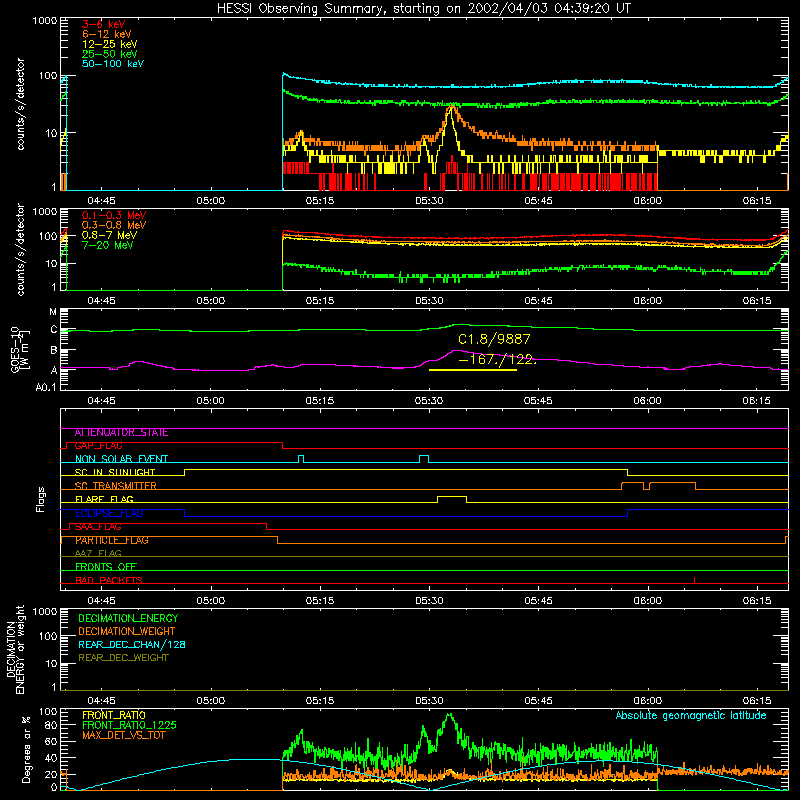This screenshot has height=800, width=800.
Task: Click the DECIMATION_WEIGHT legend entry
Action: tap(127, 631)
